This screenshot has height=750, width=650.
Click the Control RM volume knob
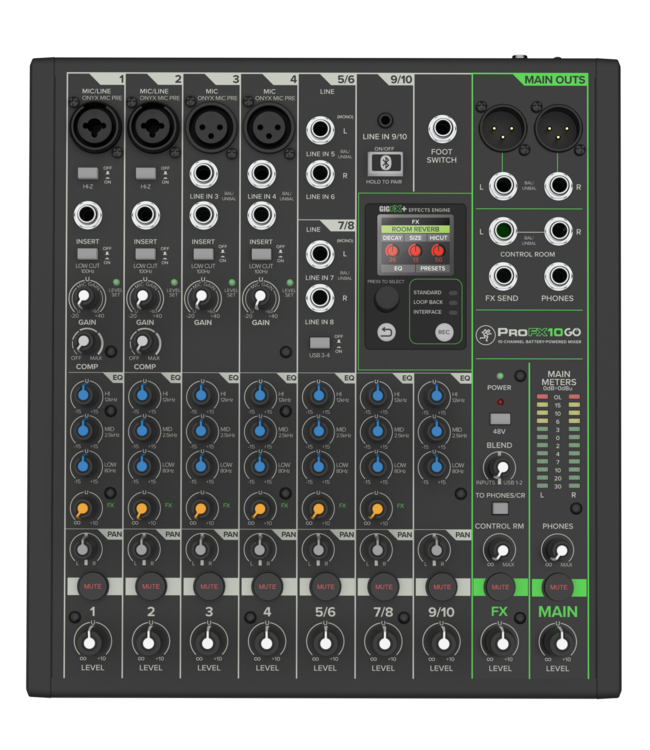(500, 550)
